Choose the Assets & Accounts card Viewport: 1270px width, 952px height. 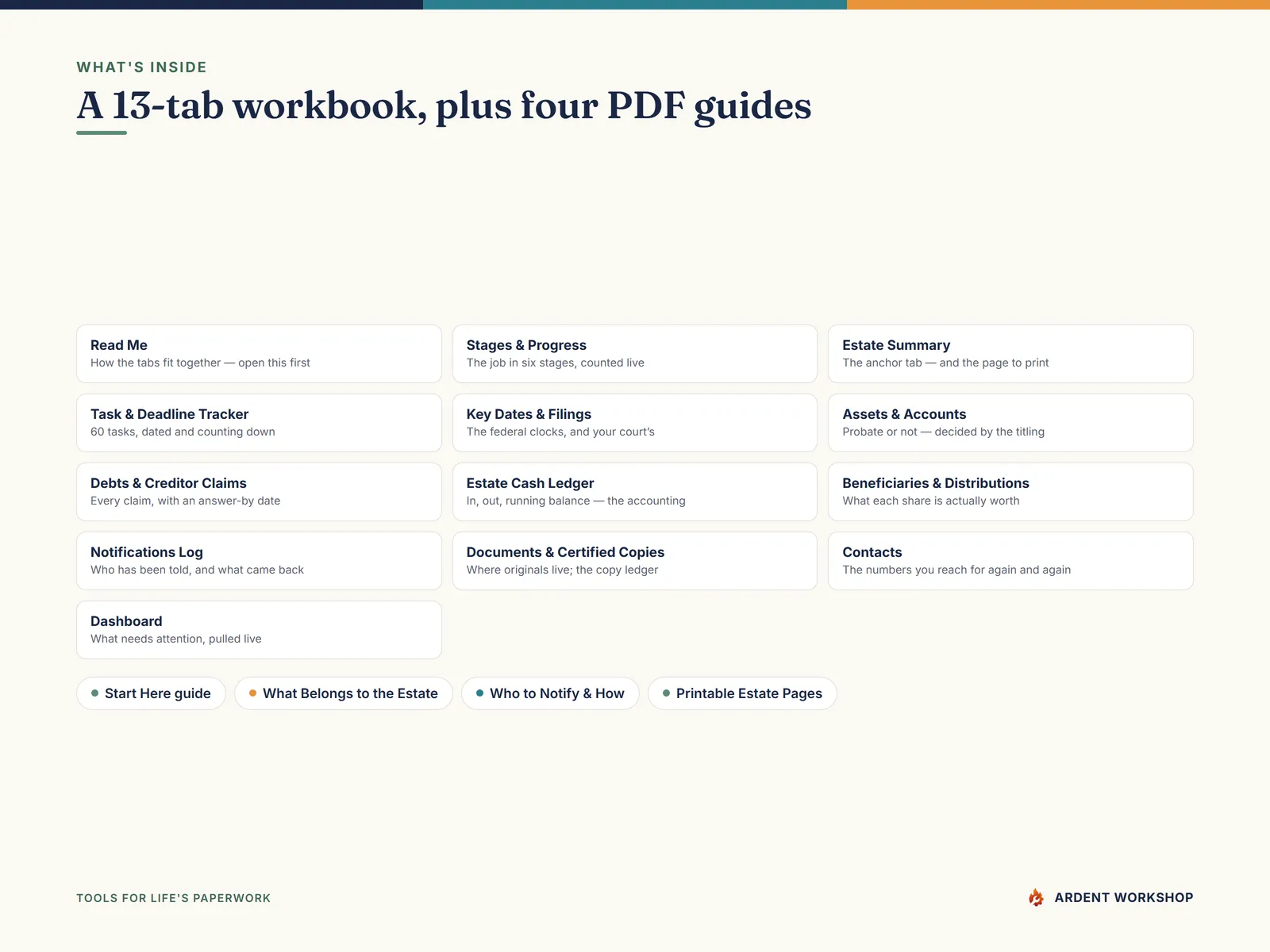[1010, 423]
